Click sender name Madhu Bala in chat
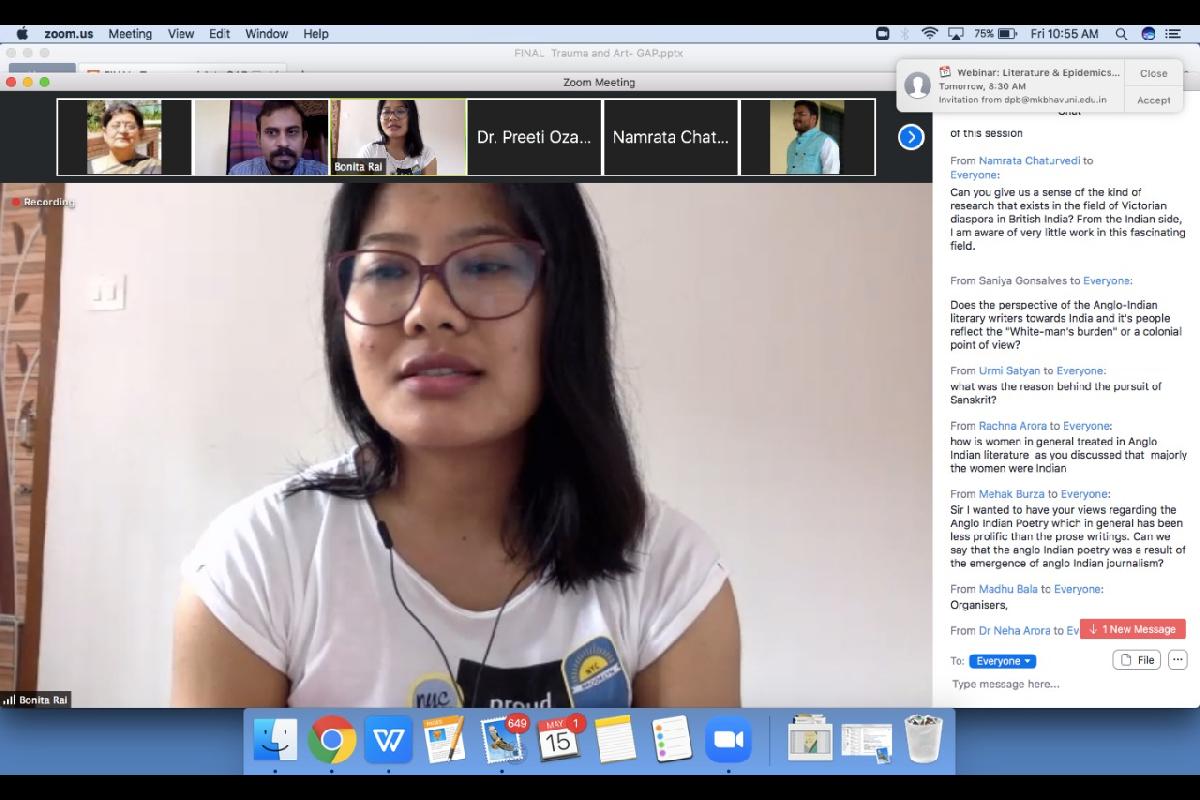The width and height of the screenshot is (1200, 800). point(1008,589)
